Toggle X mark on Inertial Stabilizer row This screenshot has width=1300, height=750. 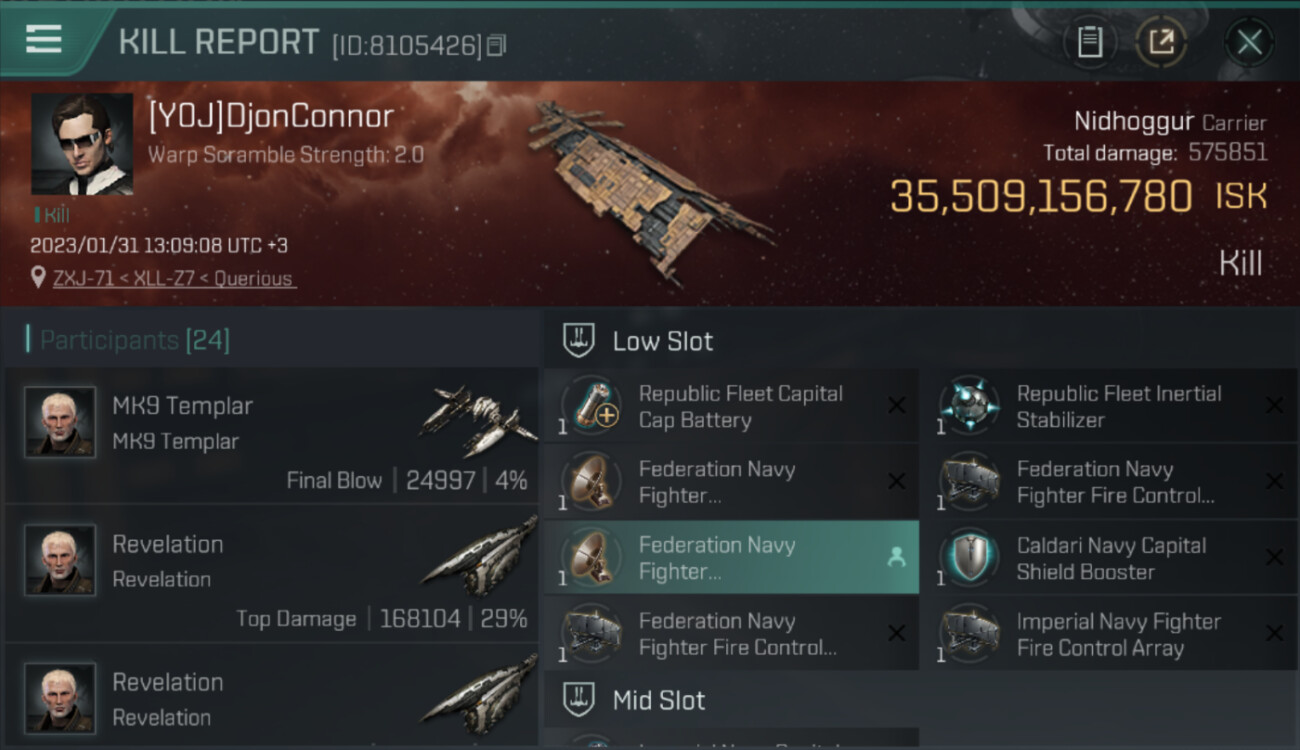coord(1274,405)
